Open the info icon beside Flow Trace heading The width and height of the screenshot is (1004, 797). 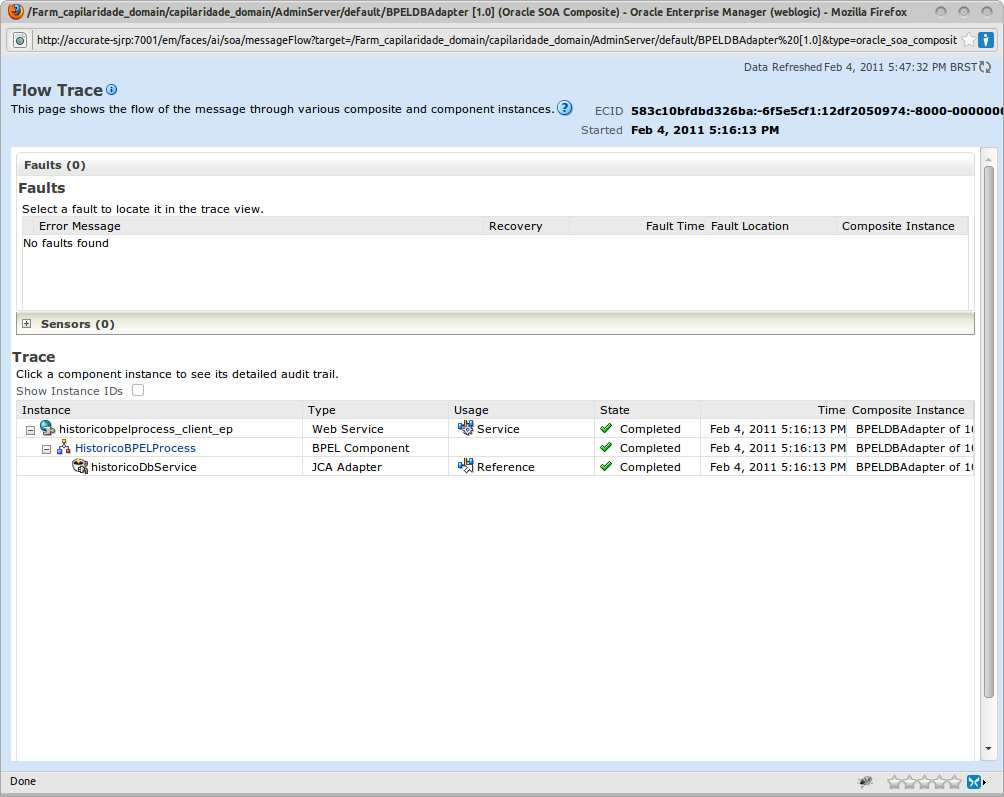coord(111,90)
